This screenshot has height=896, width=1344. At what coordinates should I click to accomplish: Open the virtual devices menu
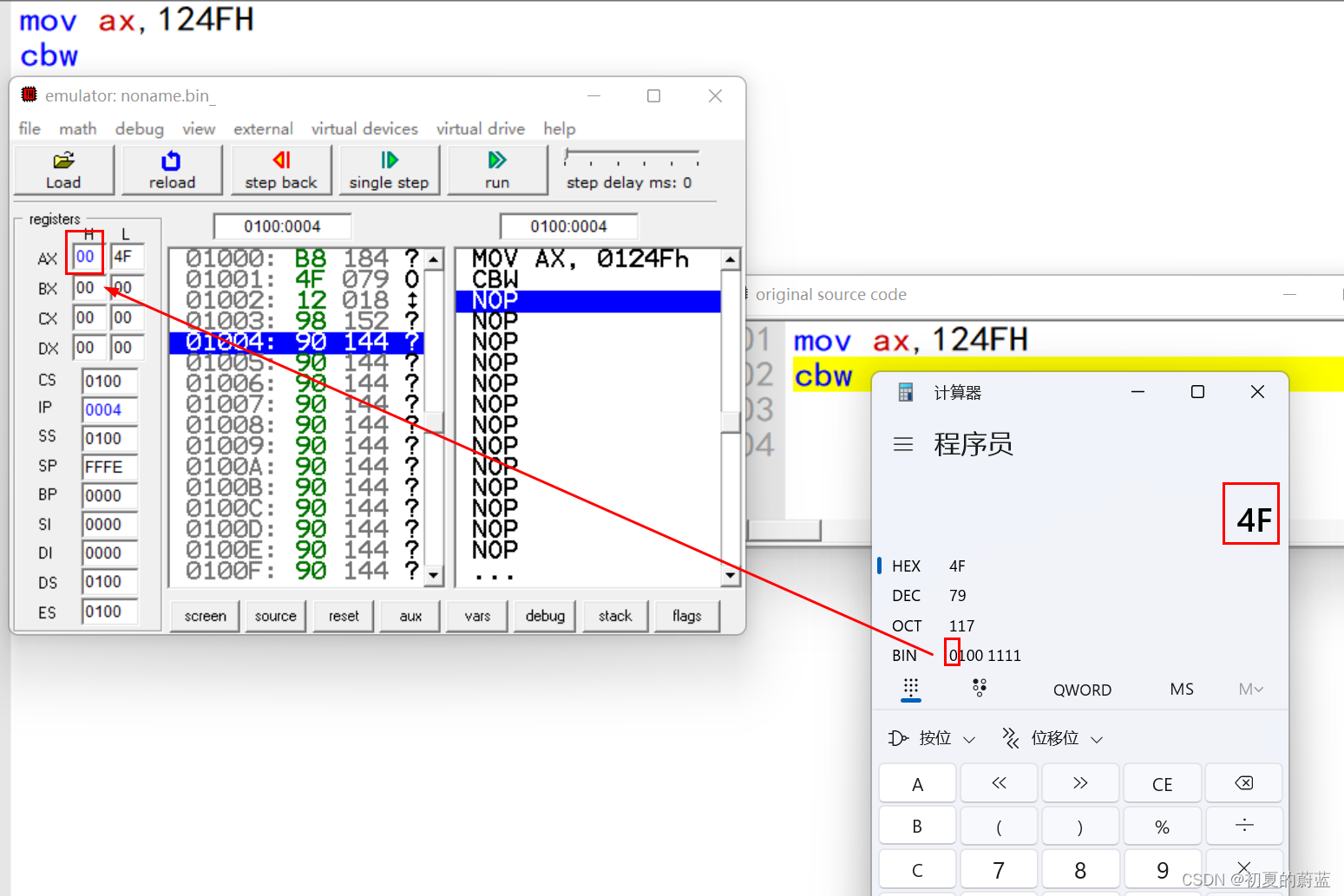[364, 128]
